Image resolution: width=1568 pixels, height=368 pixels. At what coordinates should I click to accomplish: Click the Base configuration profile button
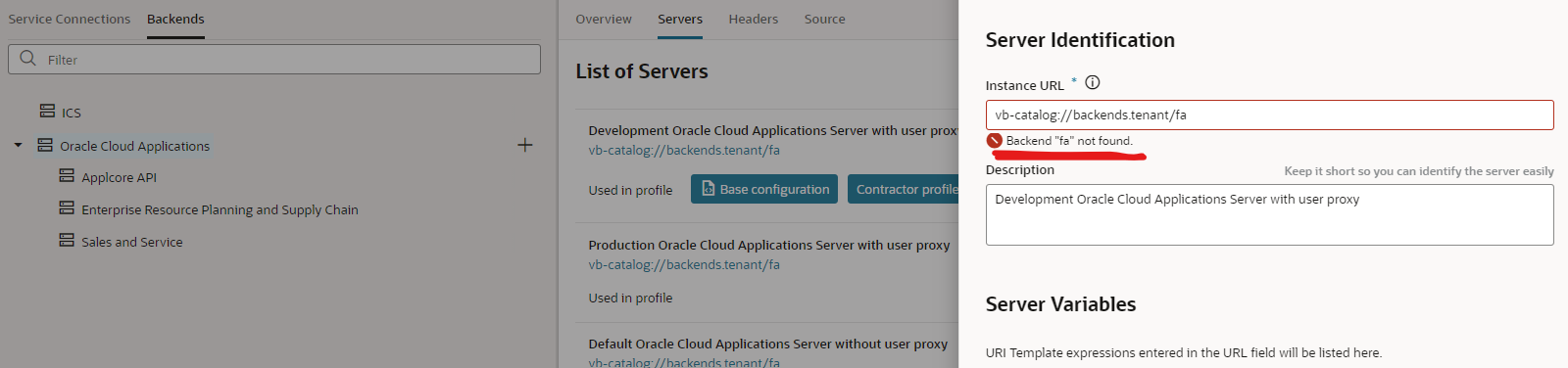(764, 189)
